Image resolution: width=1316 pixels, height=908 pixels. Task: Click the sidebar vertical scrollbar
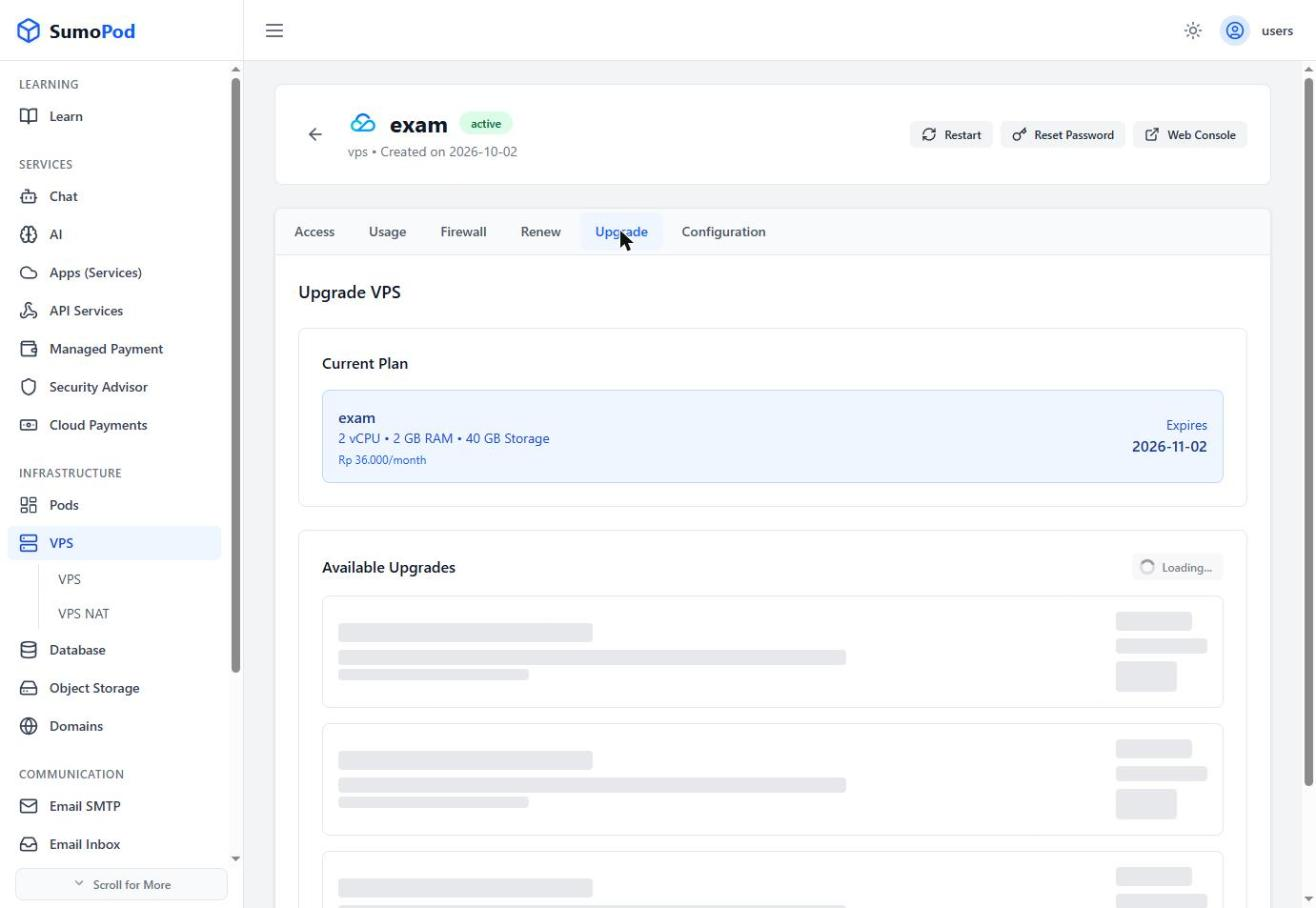tap(236, 375)
